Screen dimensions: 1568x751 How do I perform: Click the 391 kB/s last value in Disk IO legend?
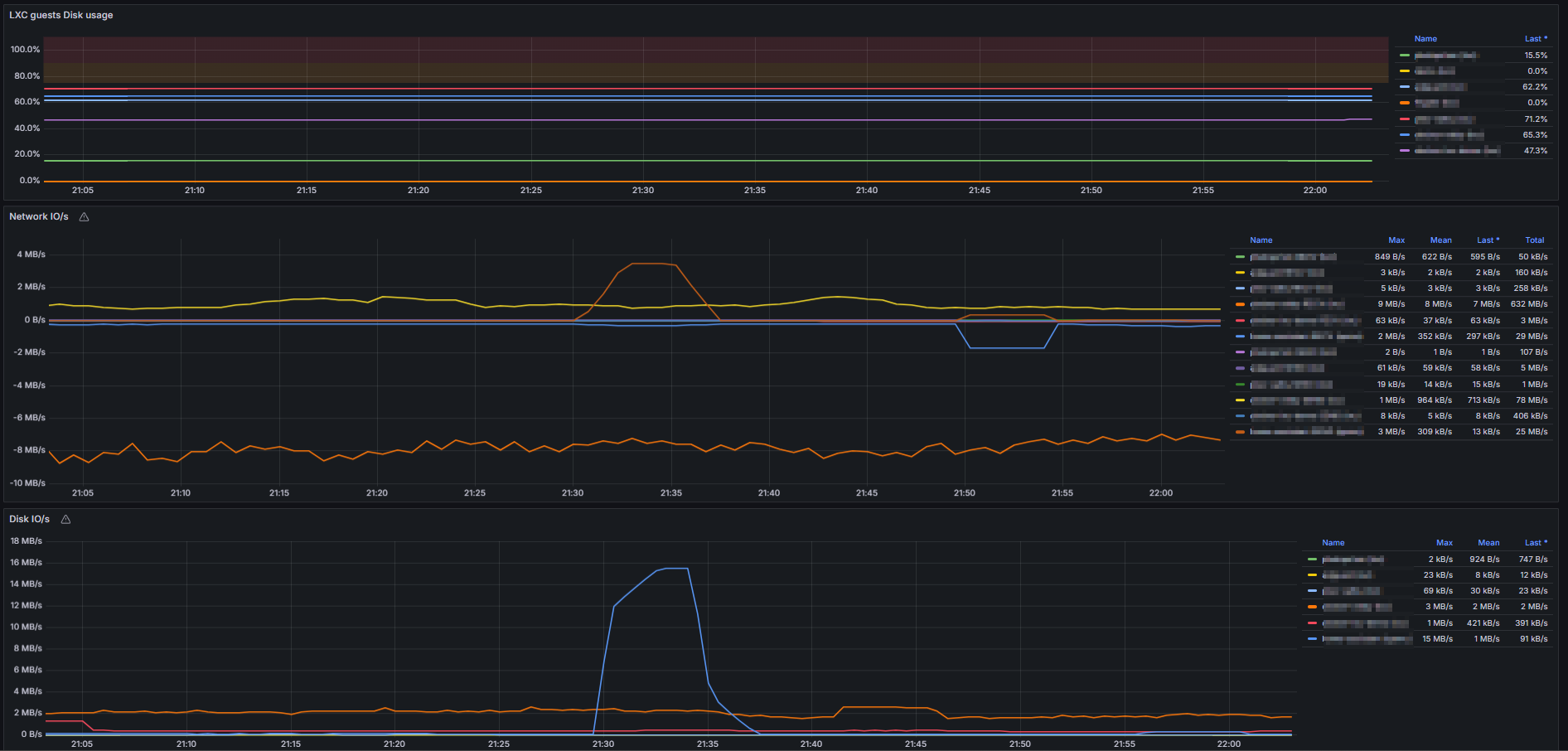(1532, 623)
